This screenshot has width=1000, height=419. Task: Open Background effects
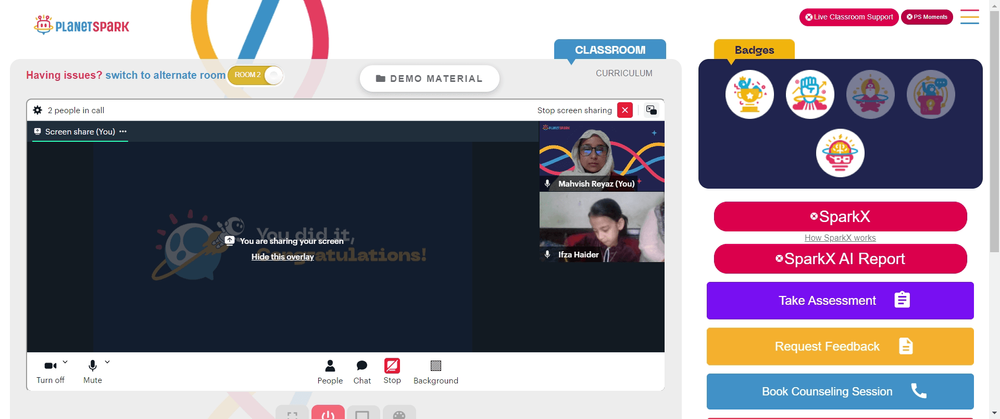[436, 372]
